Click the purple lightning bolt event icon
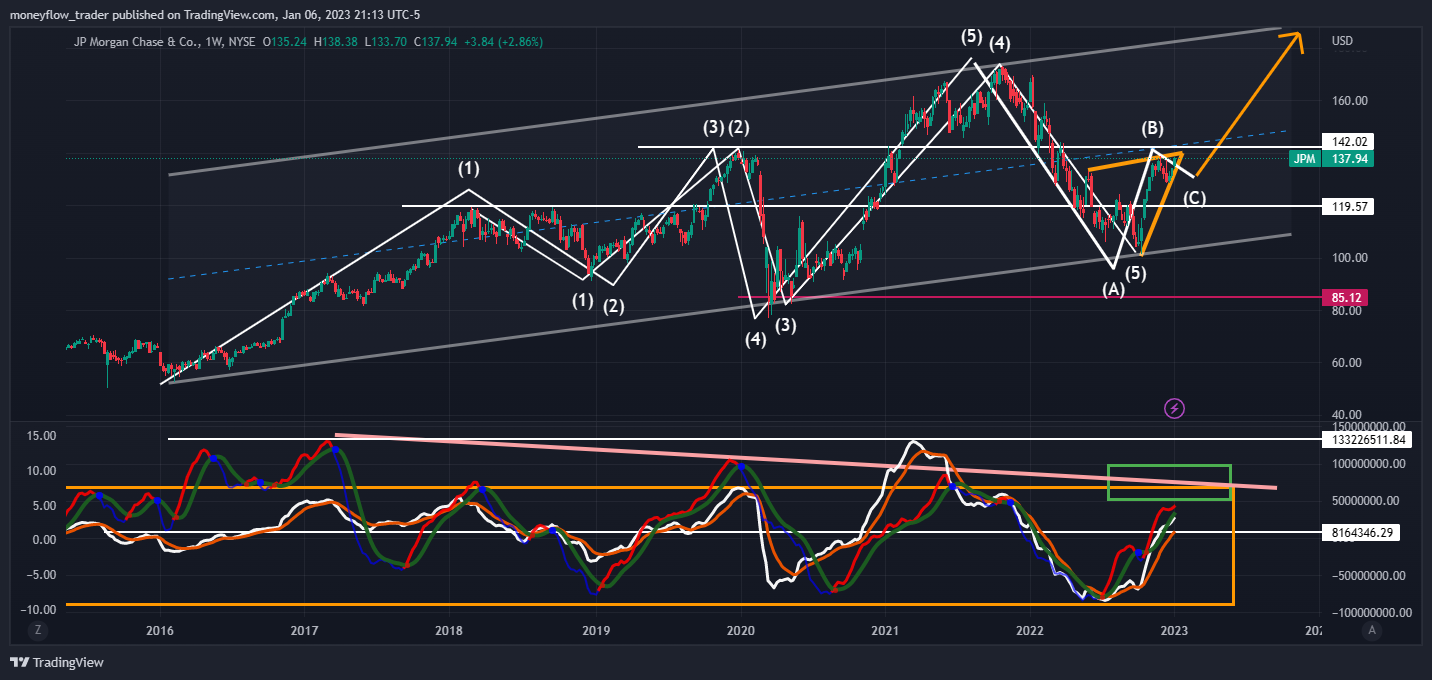Screen dimensions: 1432x680 tap(1175, 408)
